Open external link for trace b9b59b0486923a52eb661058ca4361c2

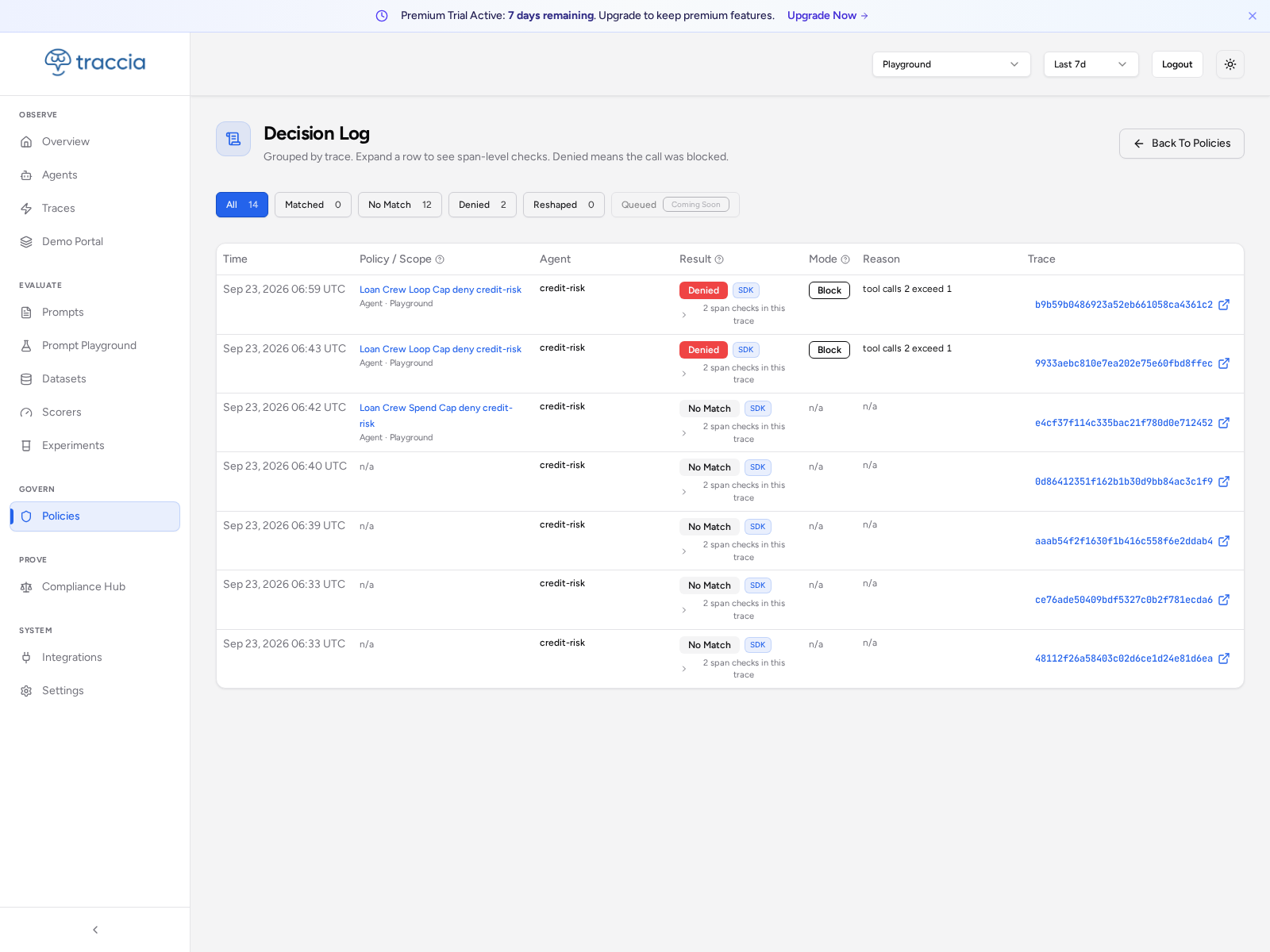point(1224,305)
